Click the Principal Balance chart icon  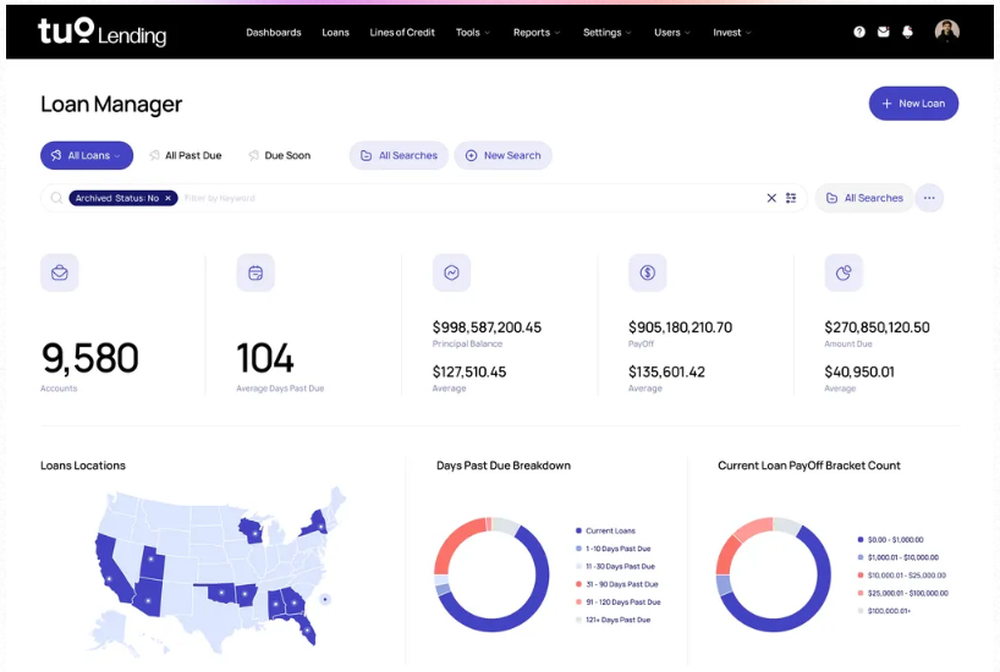(x=452, y=273)
